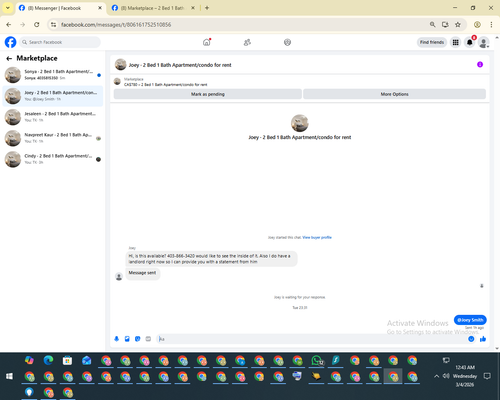
Task: Open Jesaleen's conversation
Action: coord(53,117)
